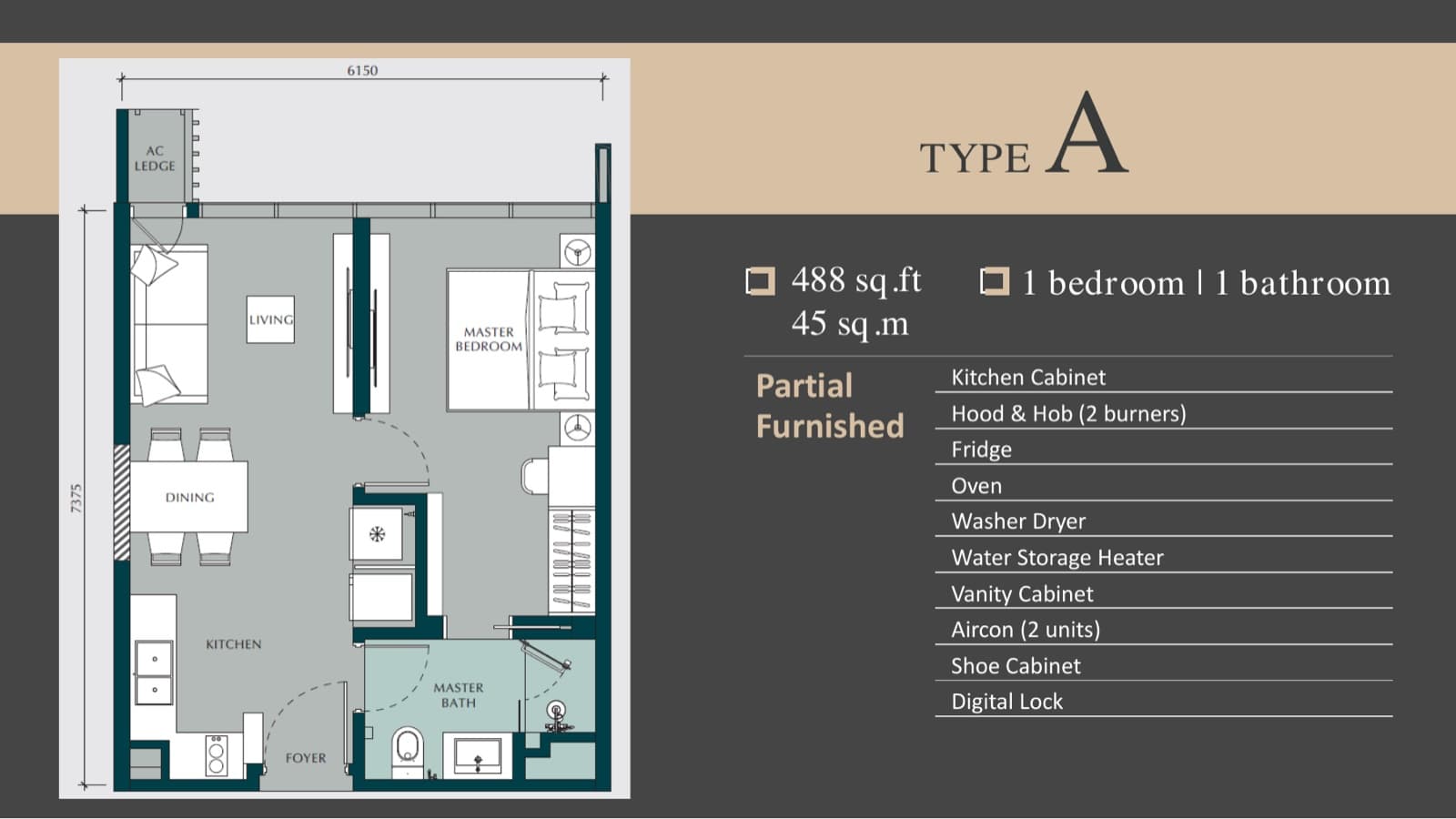Click the Washer Dryer list item
This screenshot has width=1456, height=819.
[1018, 521]
